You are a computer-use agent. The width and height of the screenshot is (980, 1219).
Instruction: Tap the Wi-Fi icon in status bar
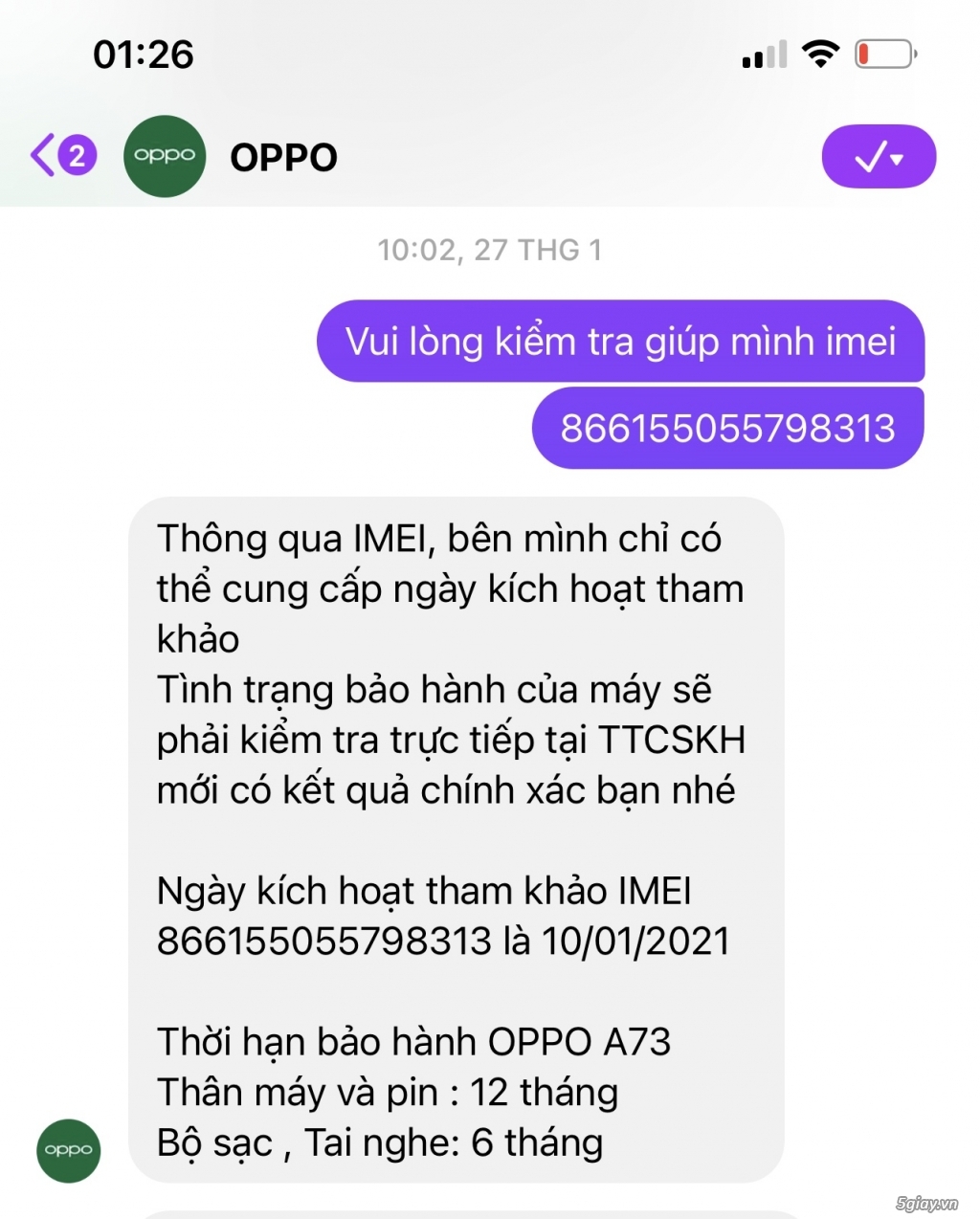coord(820,55)
